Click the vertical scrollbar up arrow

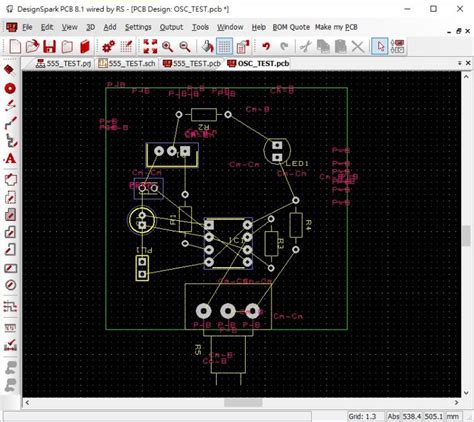click(466, 77)
